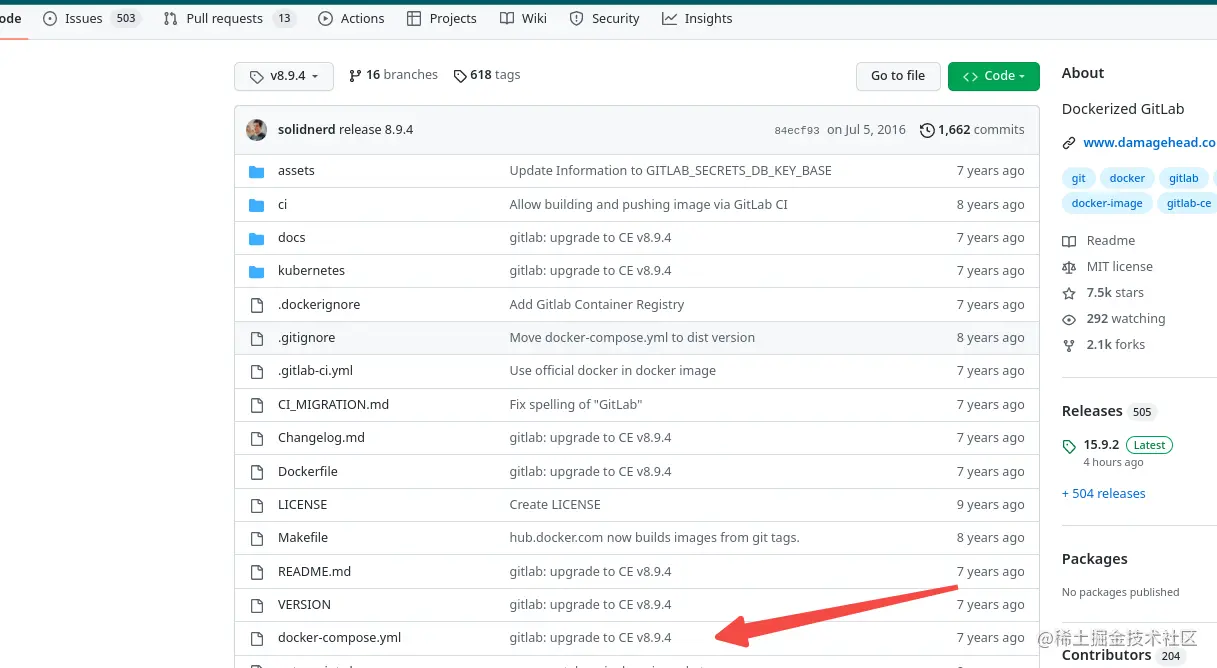Image resolution: width=1217 pixels, height=668 pixels.
Task: Click the Changelog.md file icon
Action: click(x=257, y=438)
